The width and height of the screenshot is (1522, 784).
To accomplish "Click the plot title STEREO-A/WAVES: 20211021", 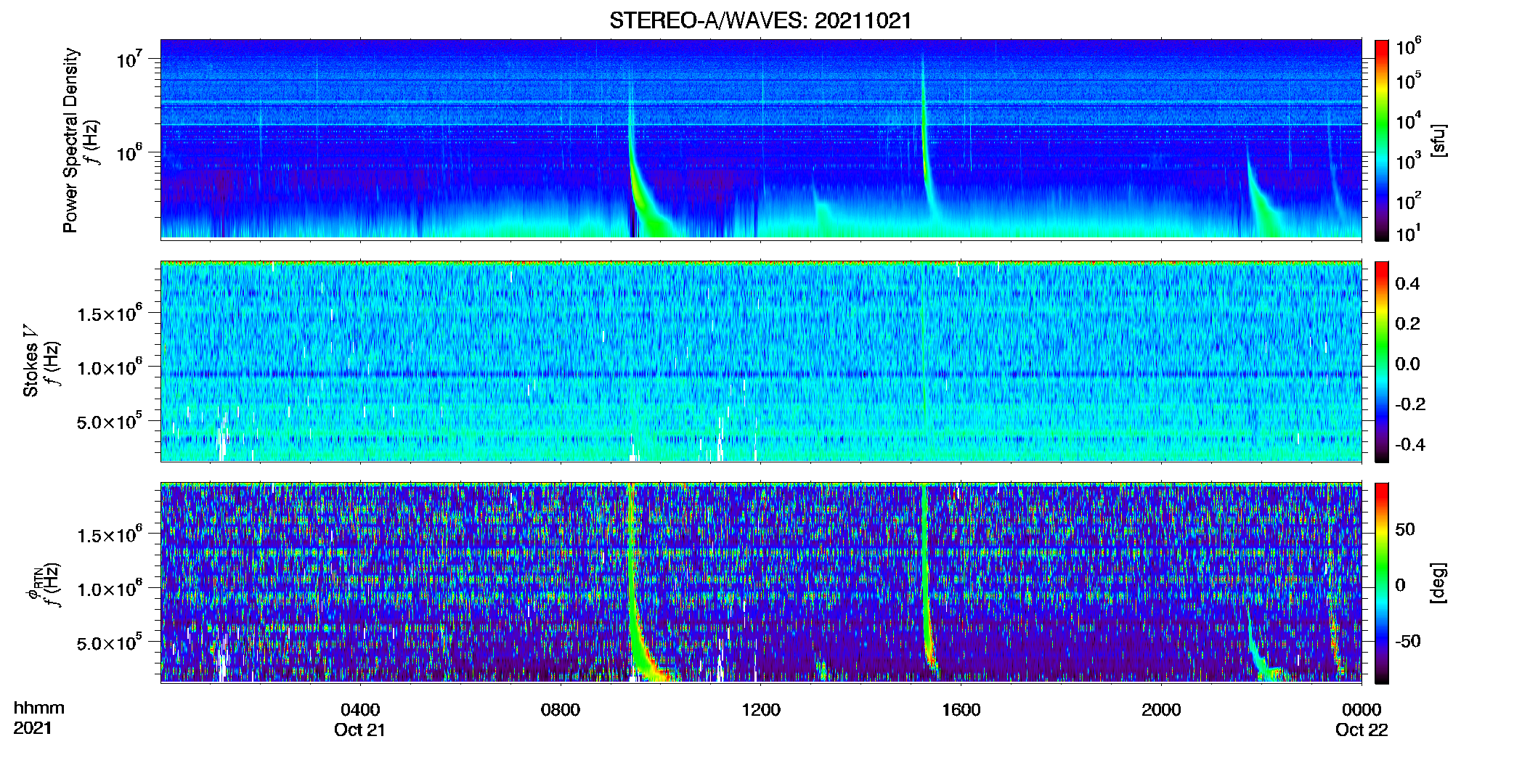I will coord(760,20).
